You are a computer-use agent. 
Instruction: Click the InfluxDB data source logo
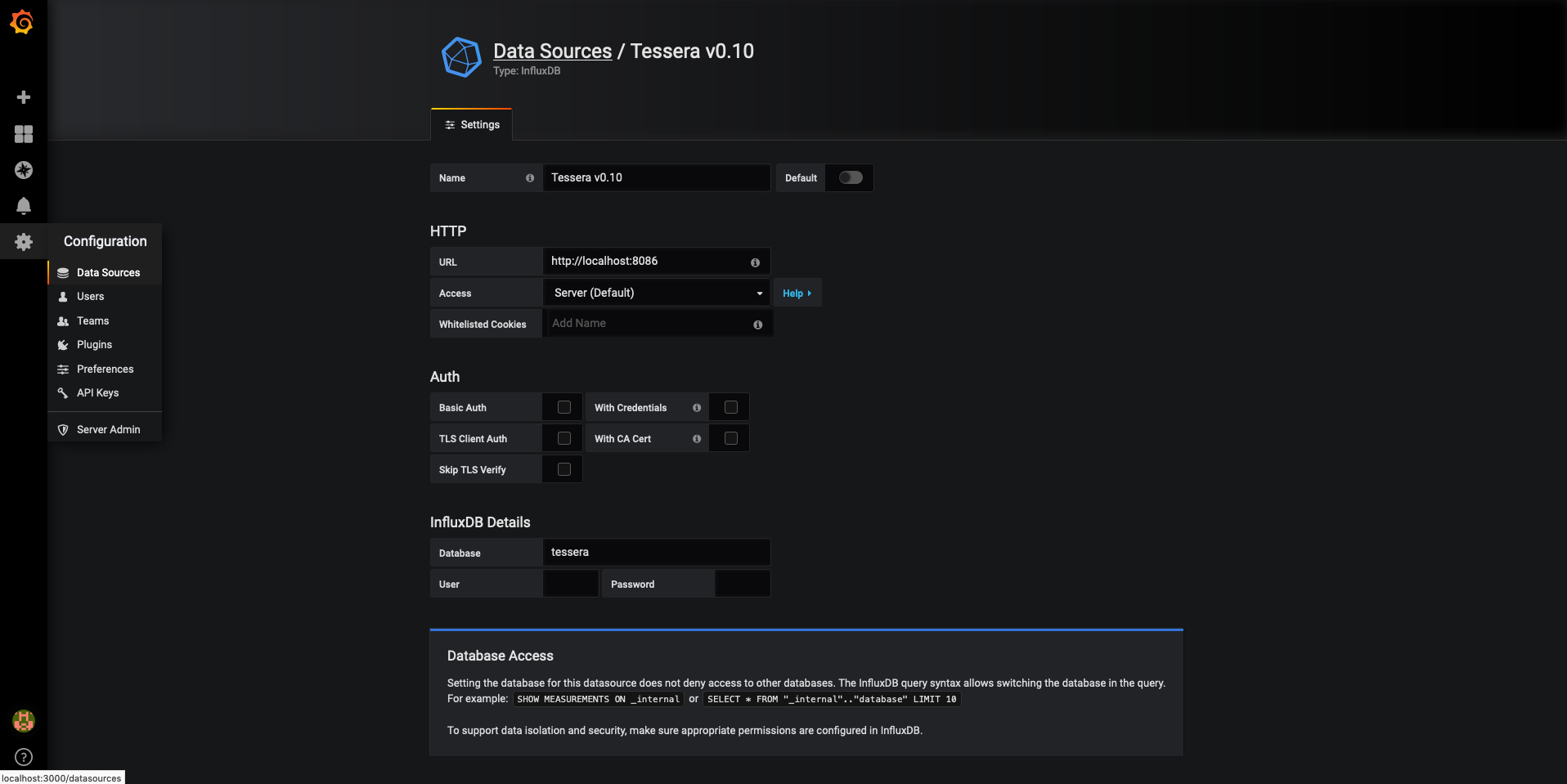click(461, 57)
